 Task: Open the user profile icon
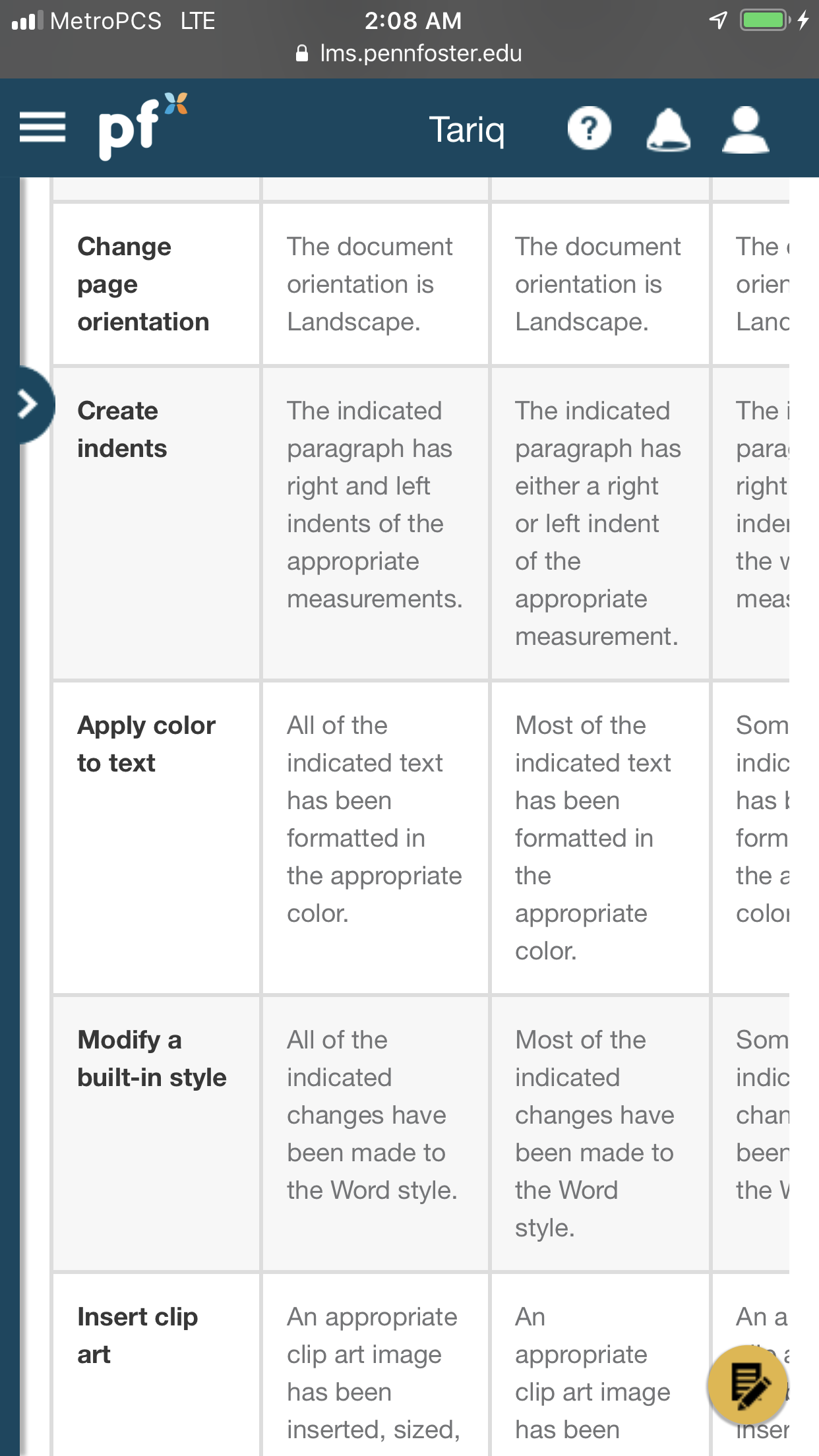(x=745, y=130)
